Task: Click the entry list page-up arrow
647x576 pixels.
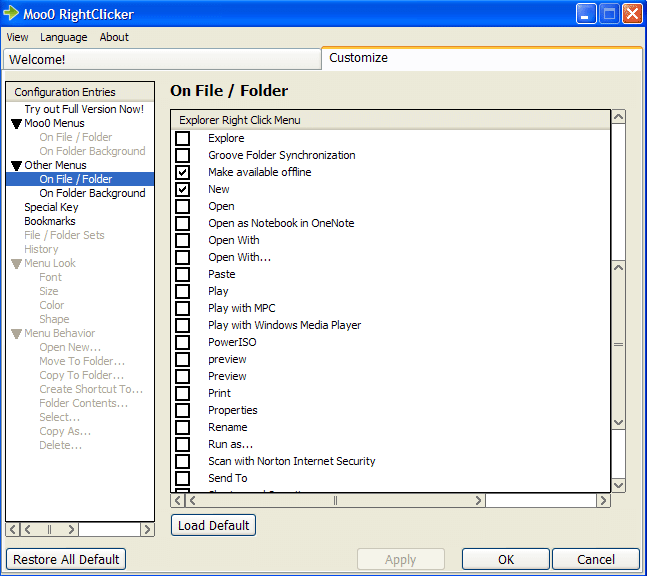Action: [x=618, y=267]
